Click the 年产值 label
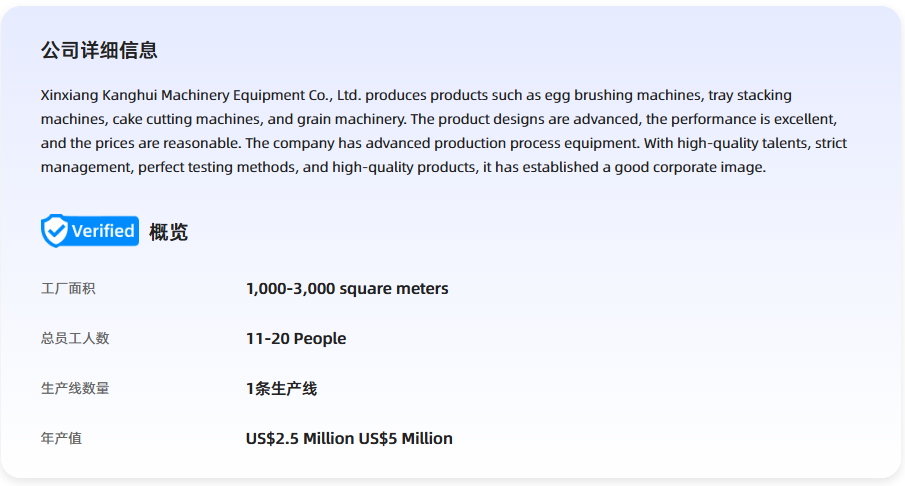Image resolution: width=905 pixels, height=486 pixels. (x=61, y=439)
